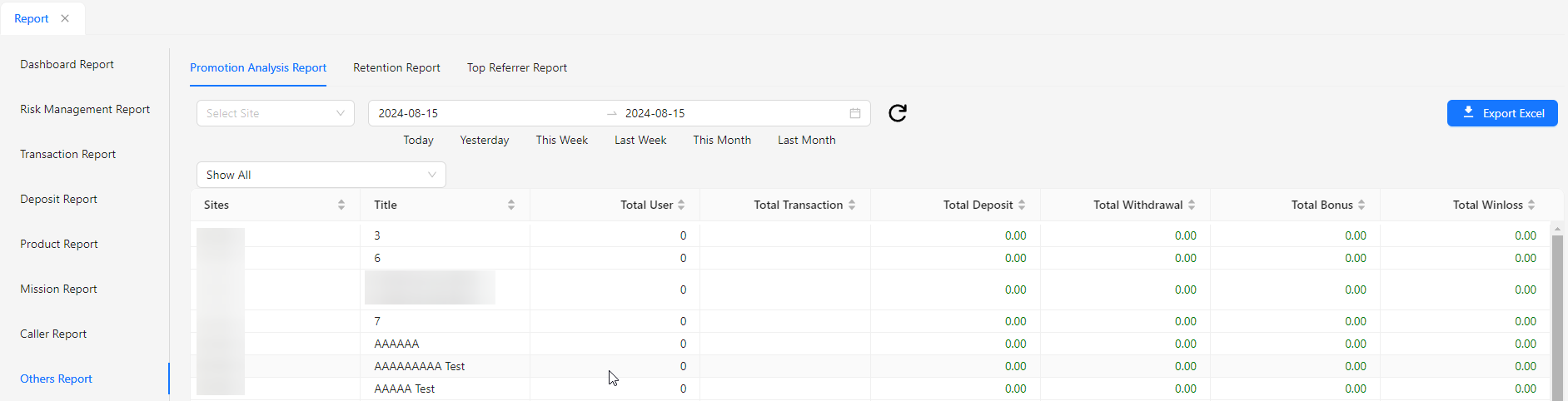Sort by Title column arrows
This screenshot has height=401, width=1568.
[x=511, y=205]
